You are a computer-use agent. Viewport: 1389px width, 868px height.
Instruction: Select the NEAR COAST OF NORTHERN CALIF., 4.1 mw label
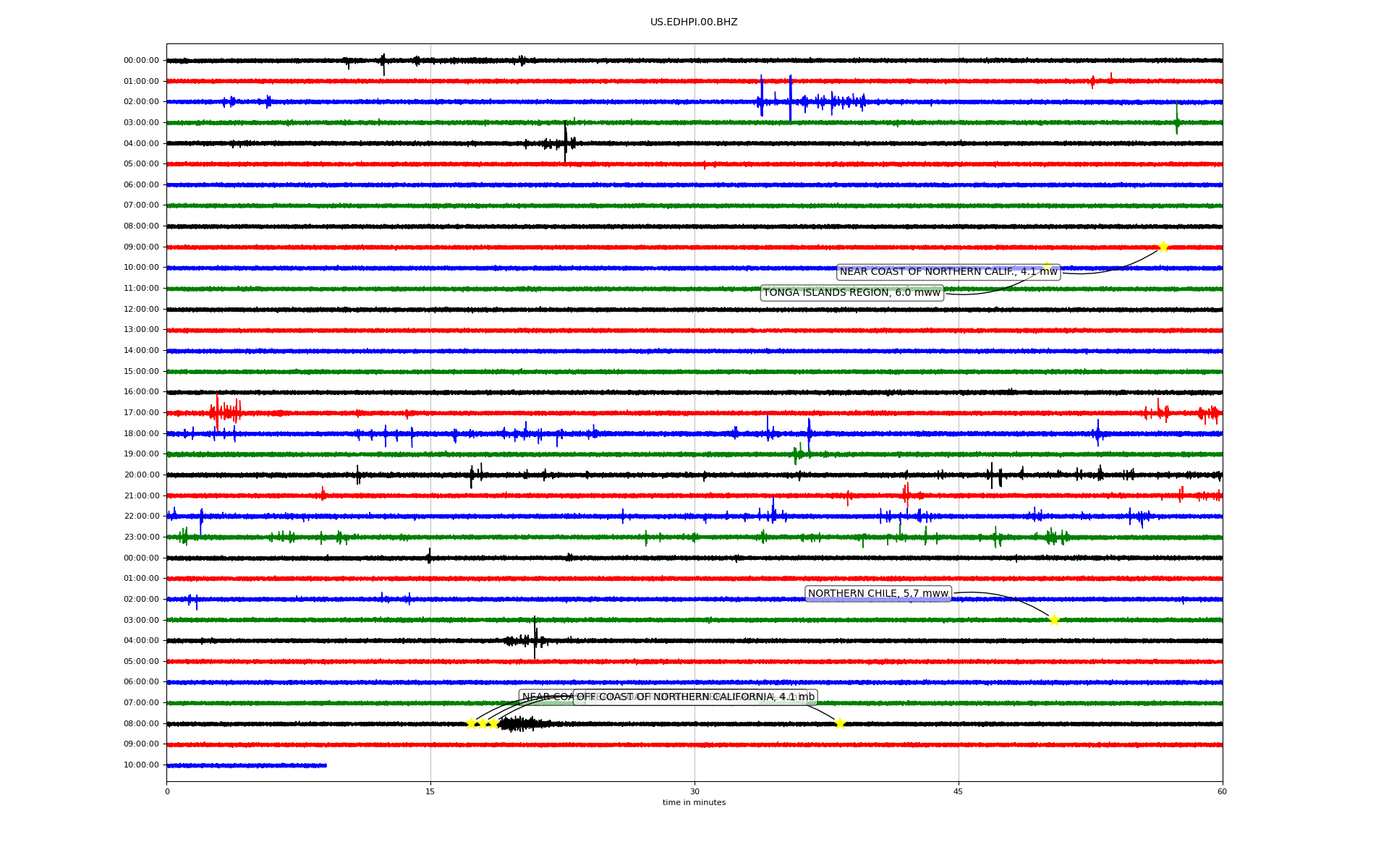(948, 272)
